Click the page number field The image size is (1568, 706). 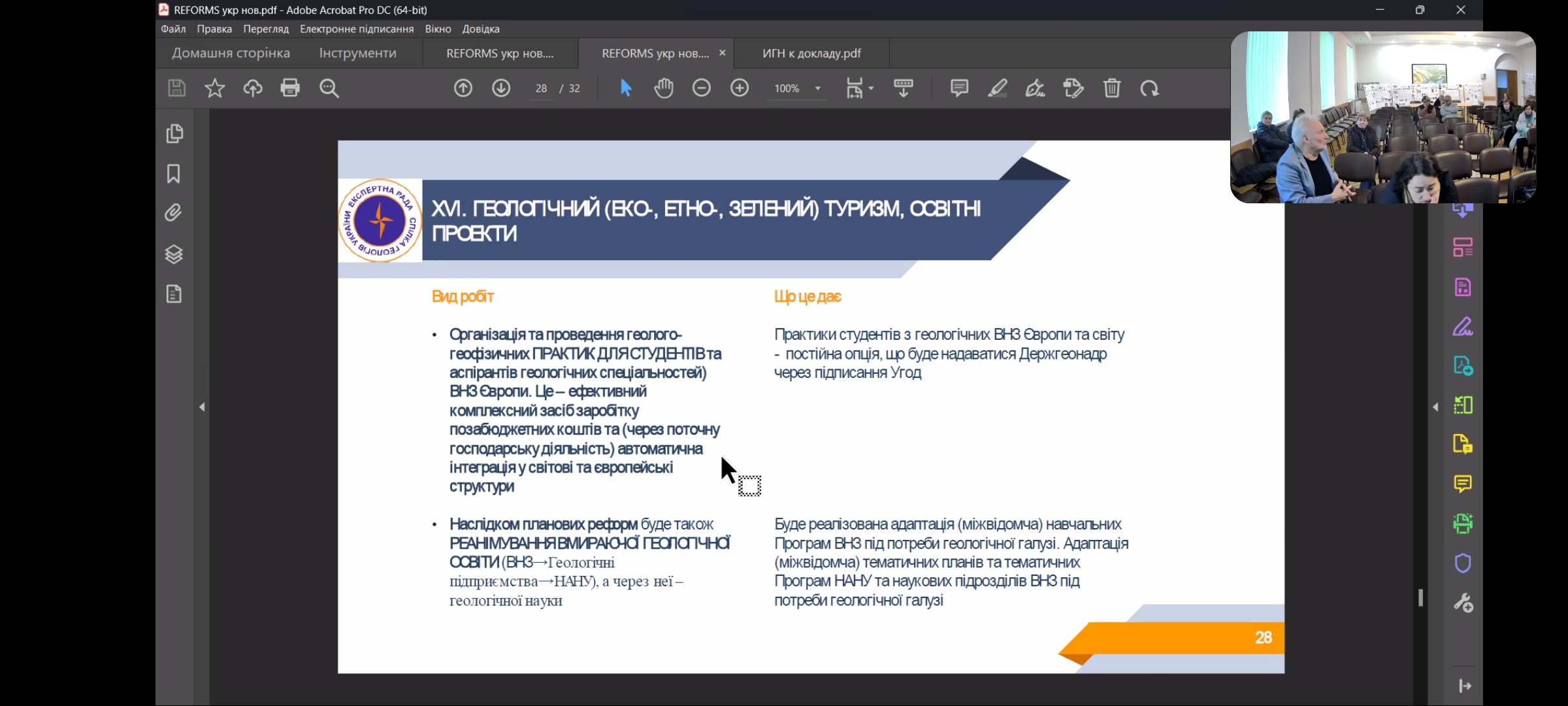coord(541,88)
